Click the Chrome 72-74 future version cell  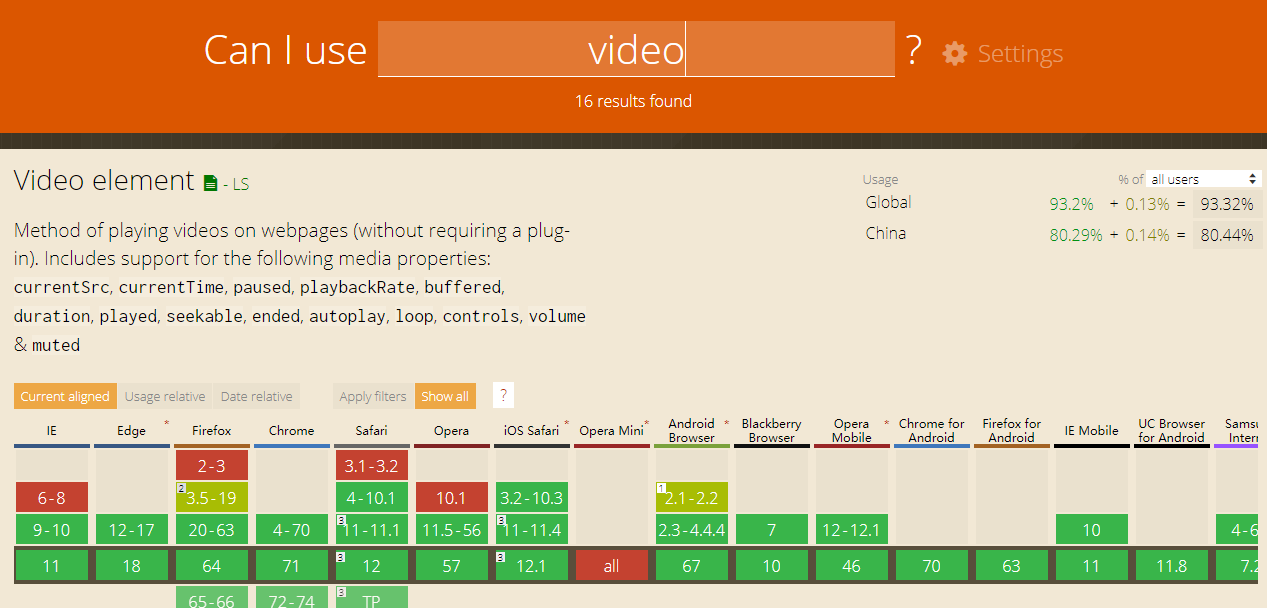click(292, 598)
